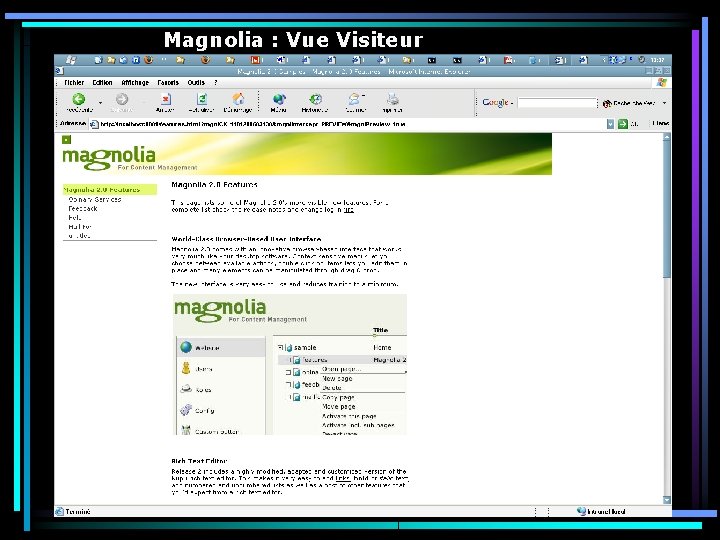Click the greyed Suivante forward button

(x=122, y=102)
